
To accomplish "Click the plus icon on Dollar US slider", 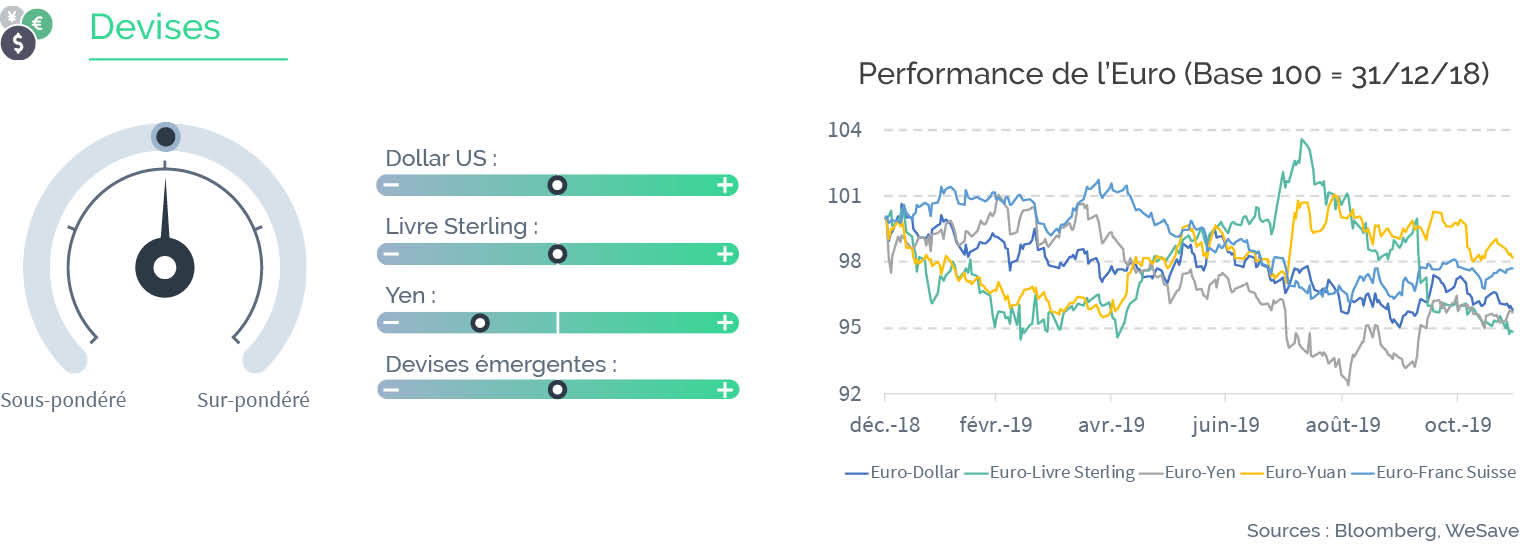I will pyautogui.click(x=726, y=185).
